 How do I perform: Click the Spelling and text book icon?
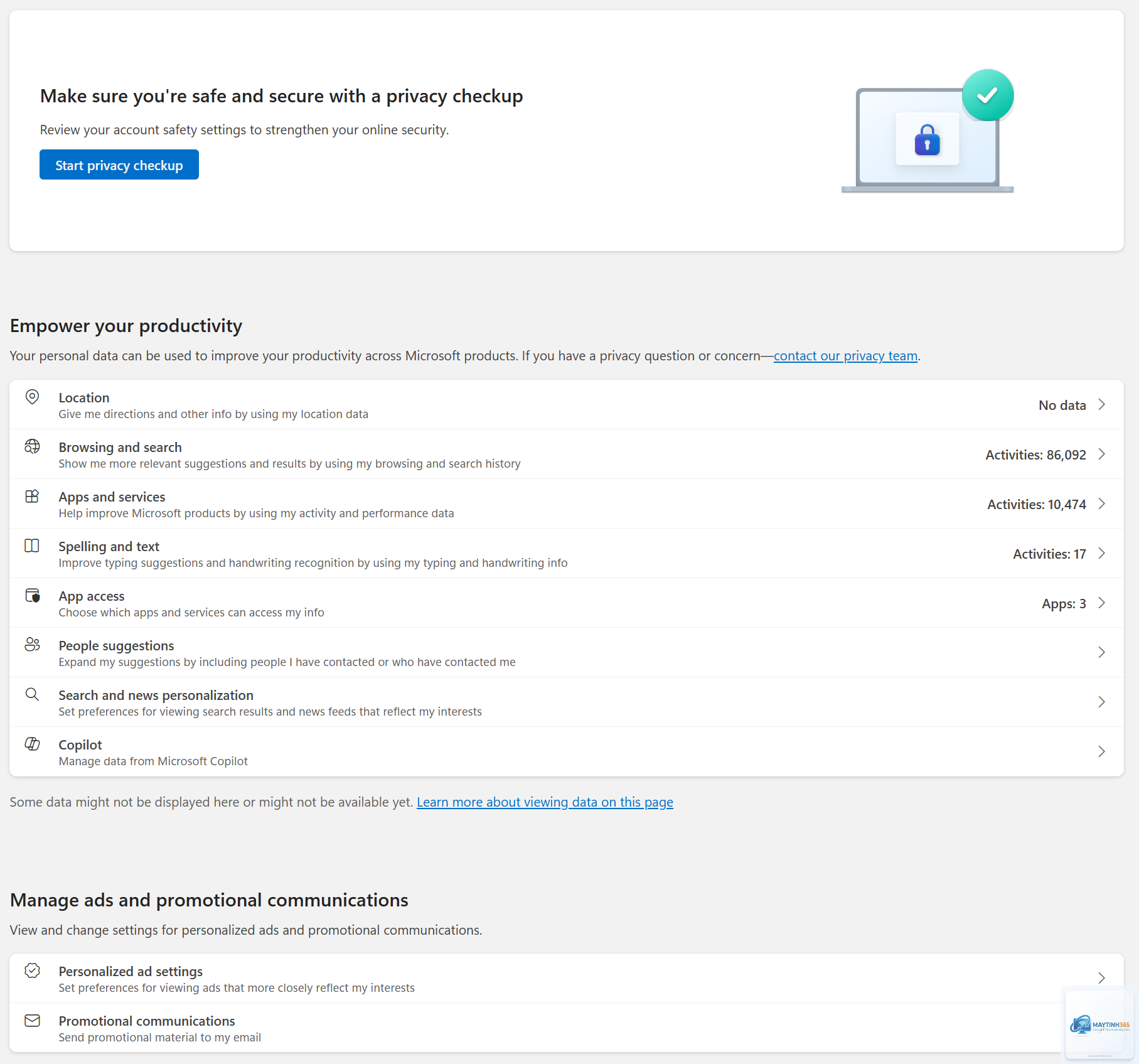[x=32, y=545]
